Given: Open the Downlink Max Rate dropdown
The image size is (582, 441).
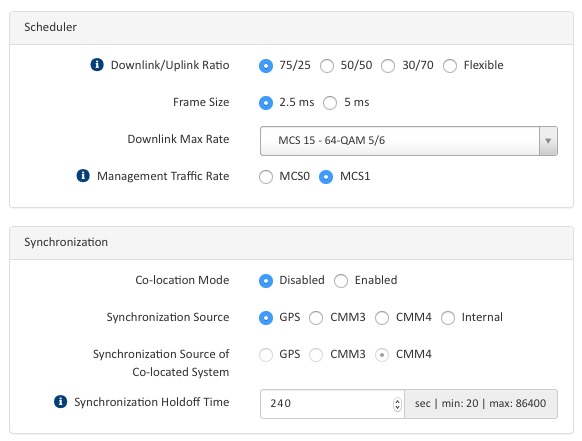Looking at the screenshot, I should pyautogui.click(x=409, y=141).
